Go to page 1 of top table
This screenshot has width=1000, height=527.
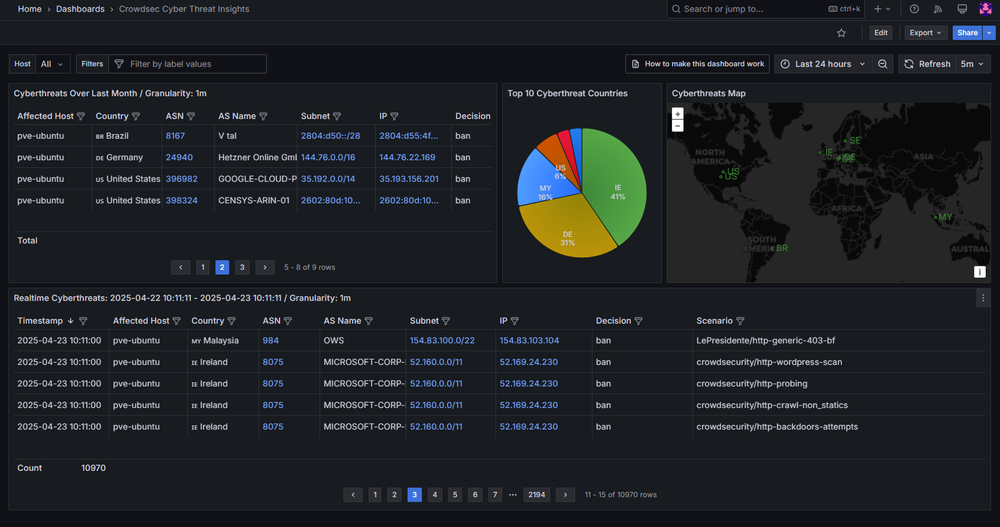(203, 267)
